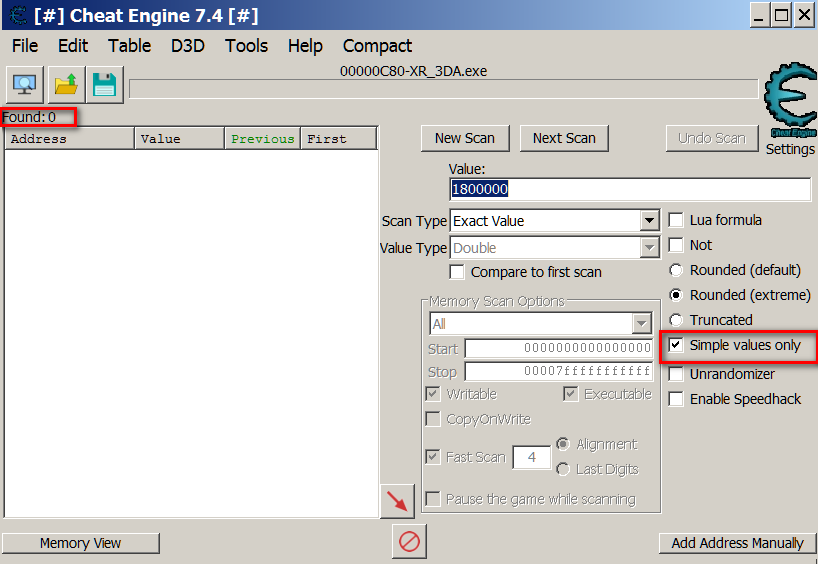Click Add Address Manually button
The width and height of the screenshot is (818, 564).
pos(737,543)
